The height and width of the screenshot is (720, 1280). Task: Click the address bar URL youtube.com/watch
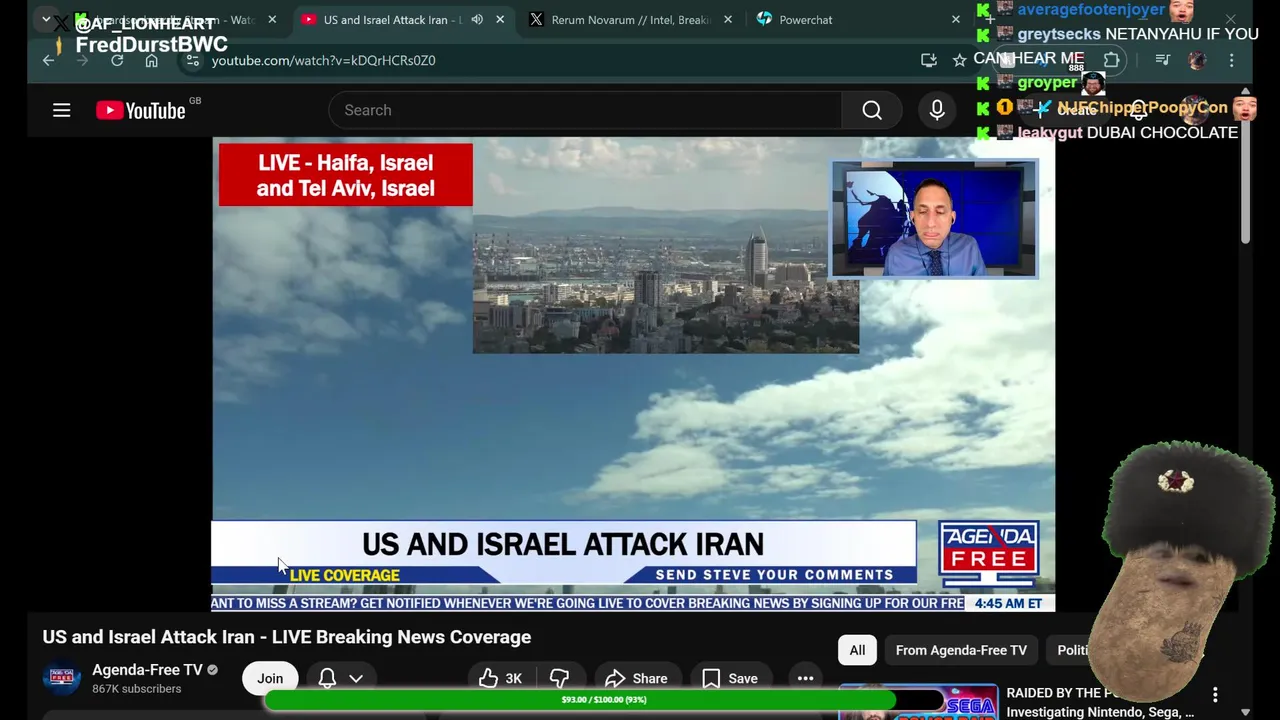pos(323,60)
